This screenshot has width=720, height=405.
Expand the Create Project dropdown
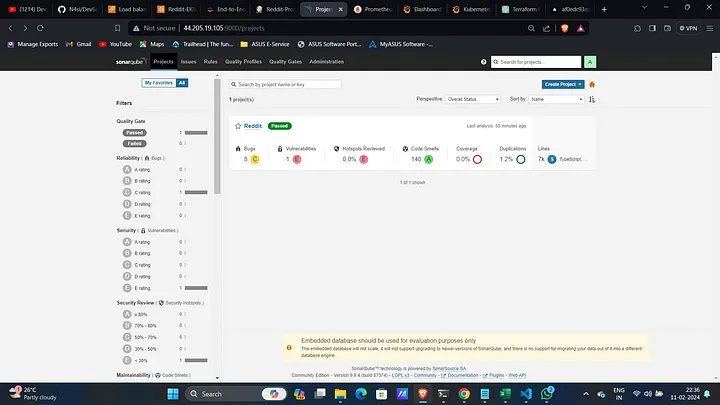[x=563, y=84]
